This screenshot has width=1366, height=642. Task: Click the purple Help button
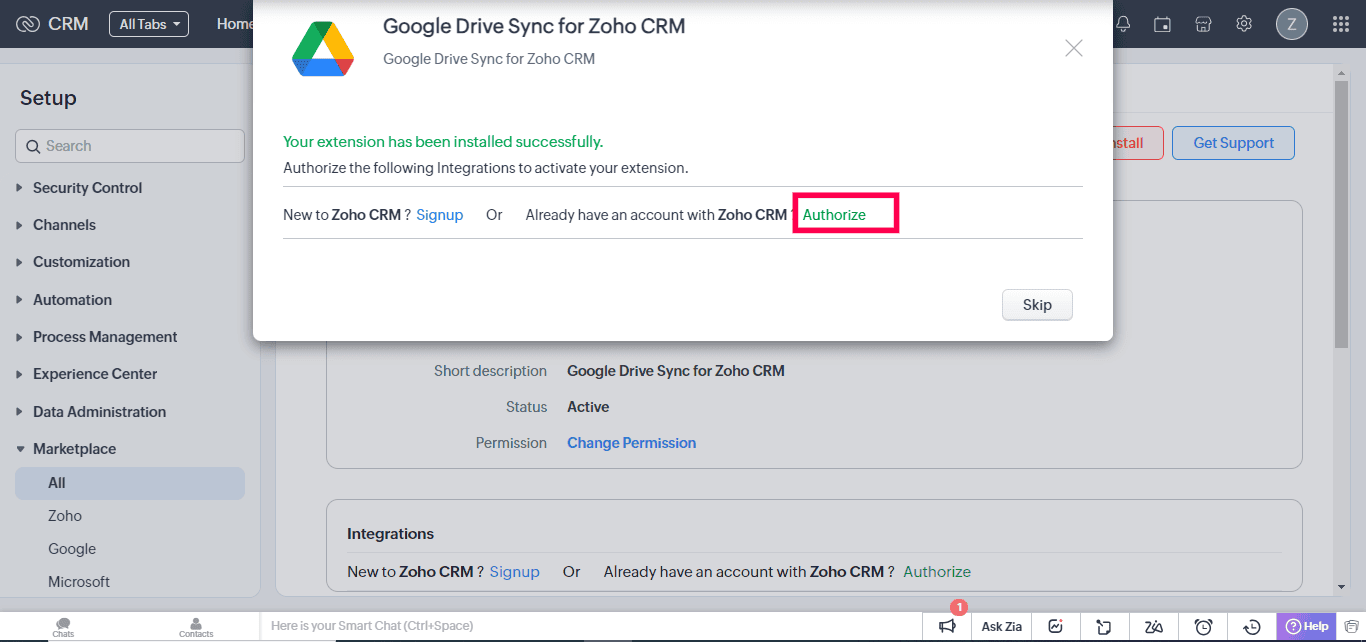pos(1307,627)
